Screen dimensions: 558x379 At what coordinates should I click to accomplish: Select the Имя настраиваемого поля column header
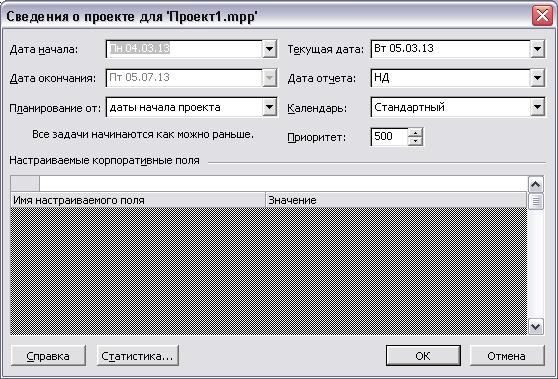click(x=138, y=200)
